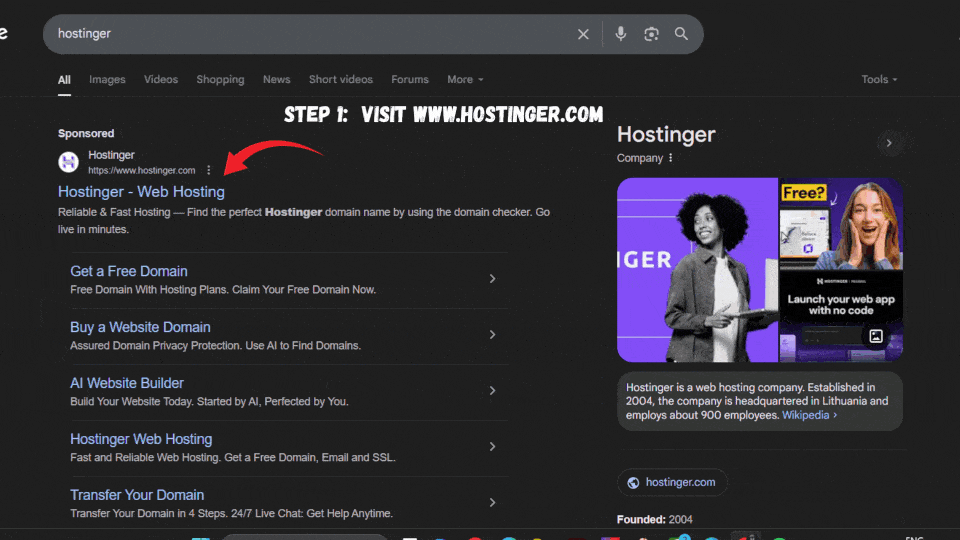Open the Get a Free Domain sitelink
This screenshot has width=960, height=540.
point(129,271)
